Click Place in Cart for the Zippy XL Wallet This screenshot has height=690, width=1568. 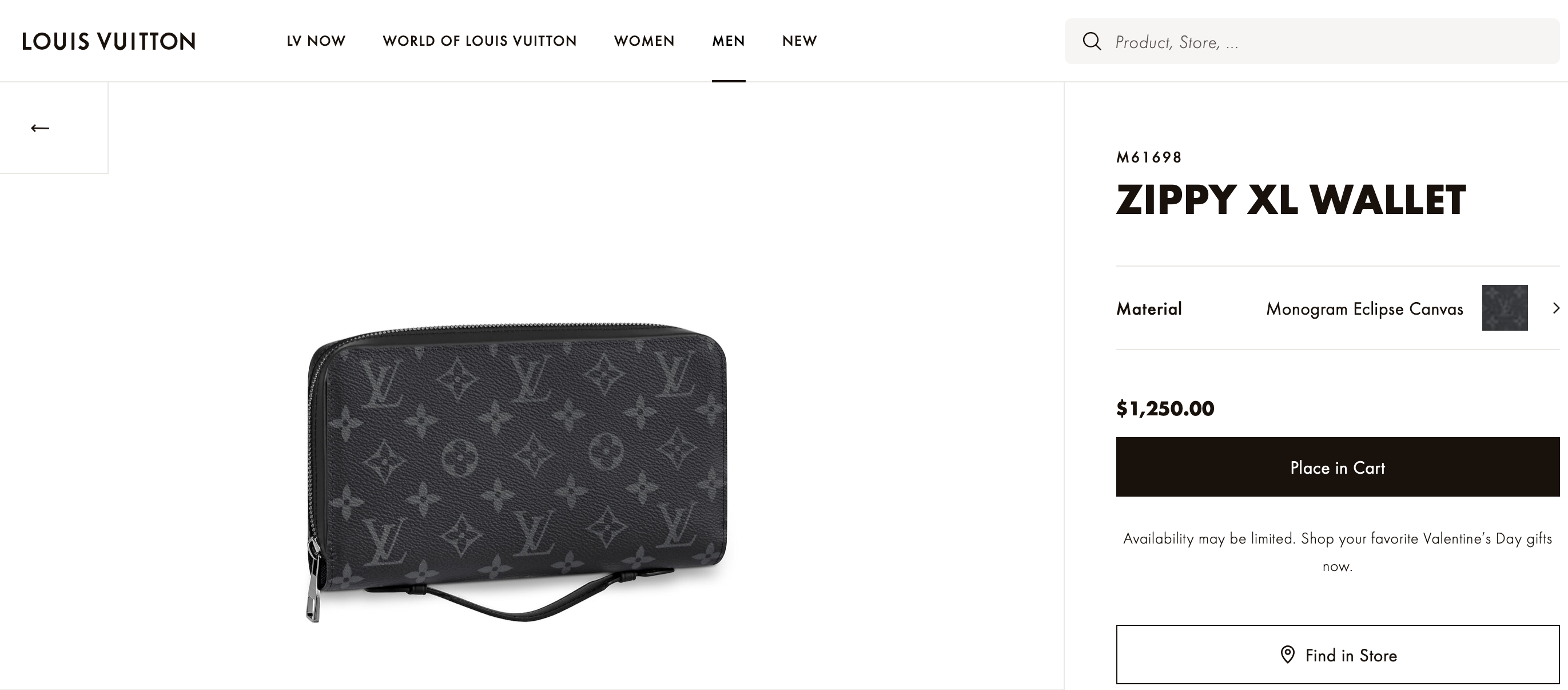point(1337,467)
